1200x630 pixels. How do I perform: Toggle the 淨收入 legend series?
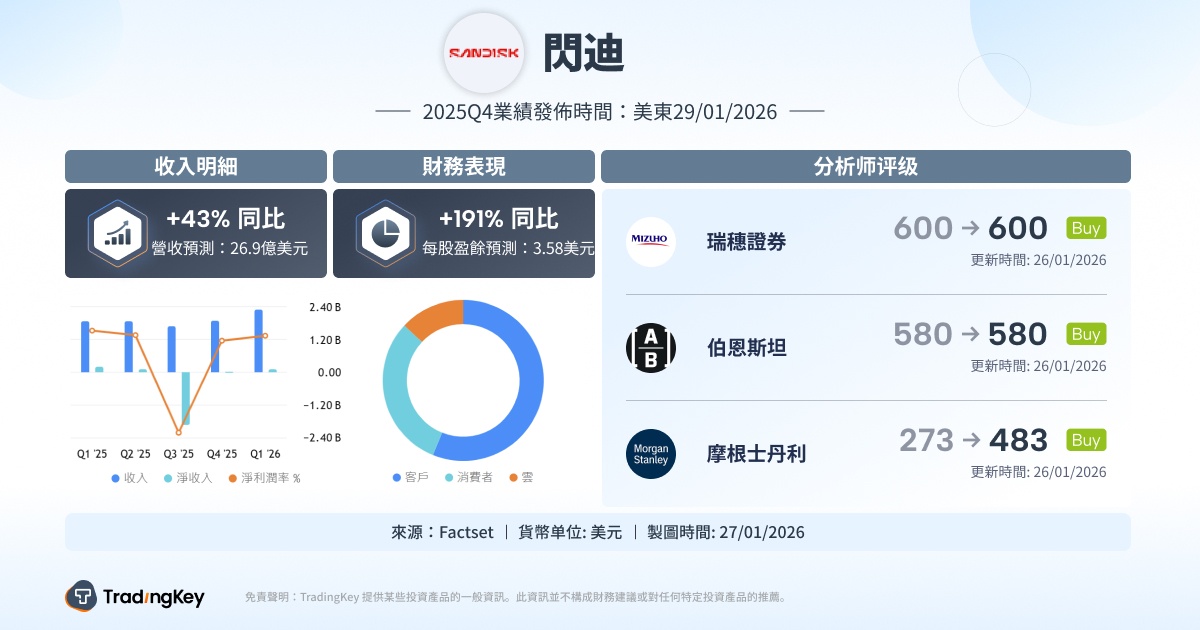[188, 478]
